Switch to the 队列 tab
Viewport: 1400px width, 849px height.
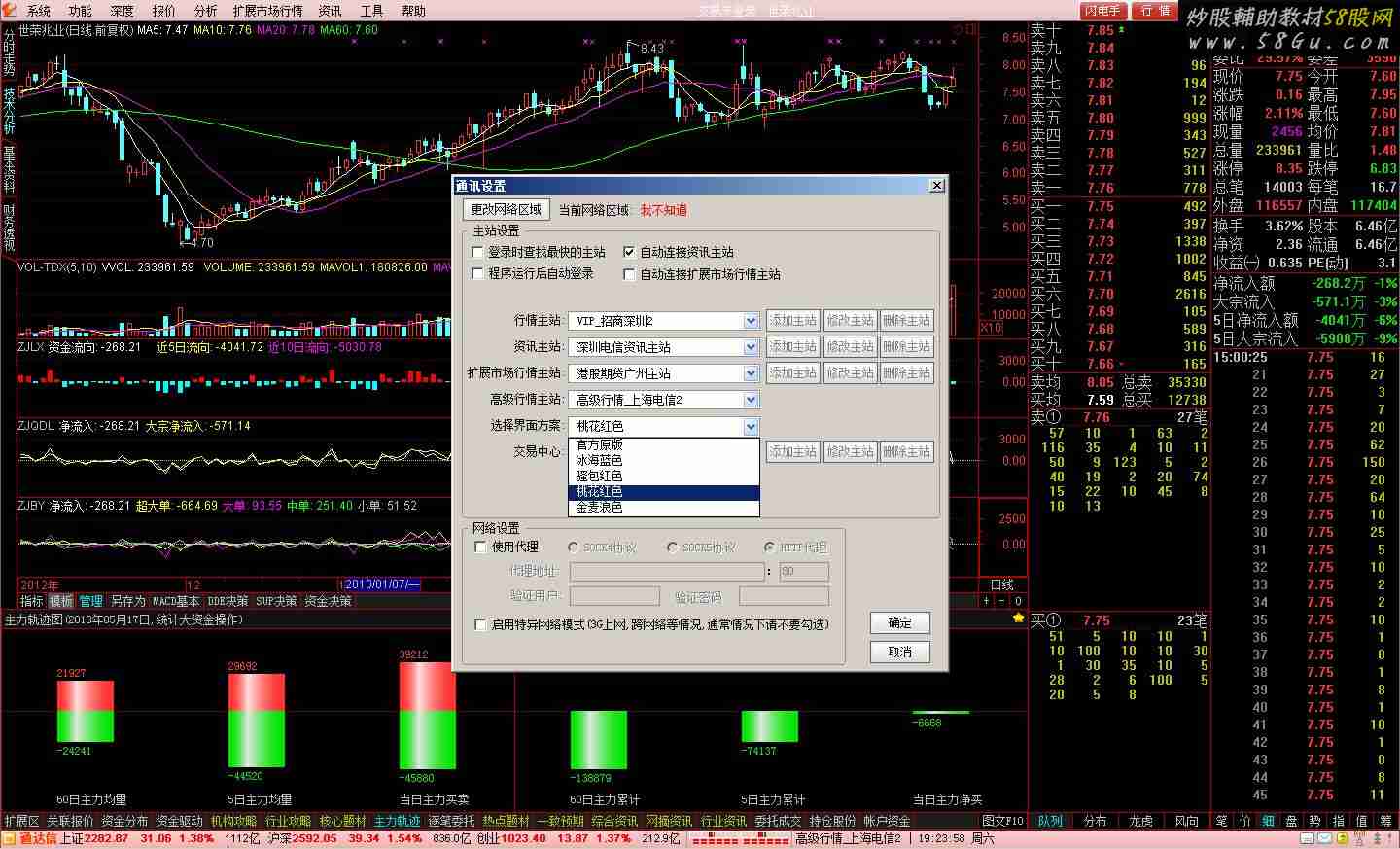(x=1050, y=822)
